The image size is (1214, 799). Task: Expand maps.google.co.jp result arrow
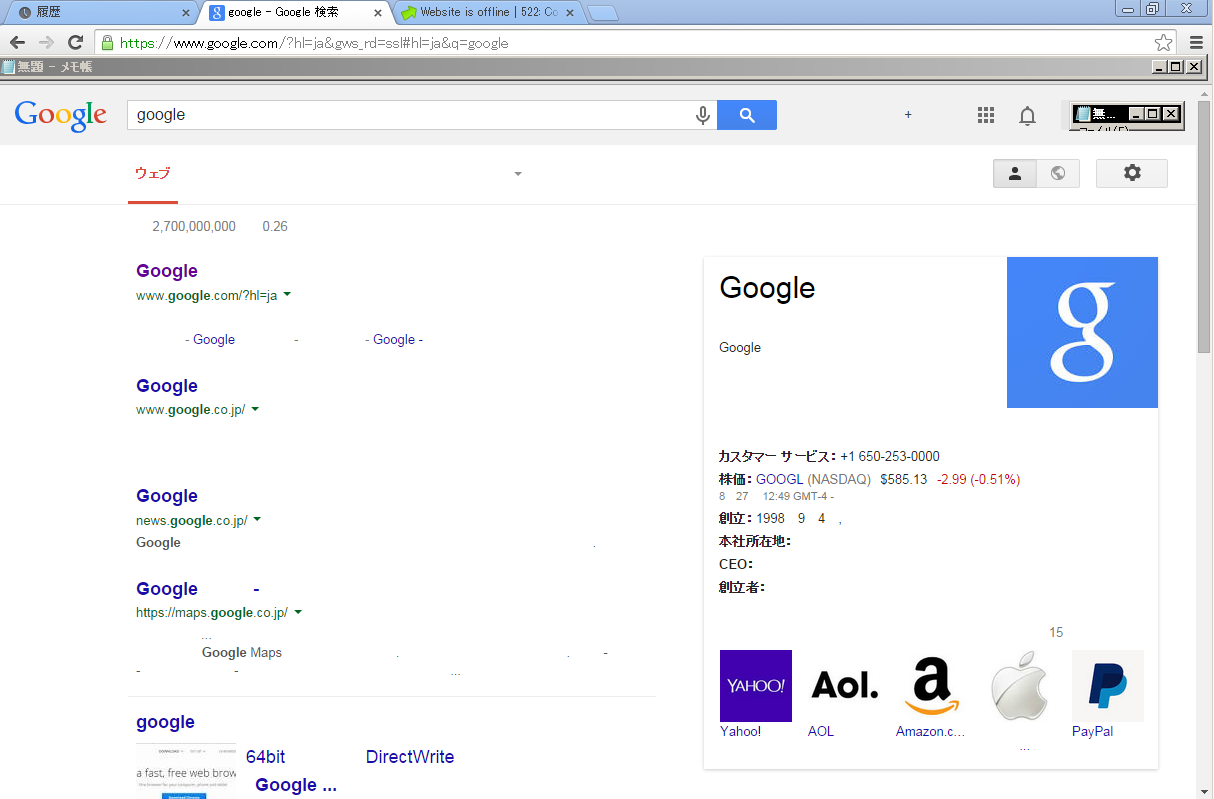298,612
